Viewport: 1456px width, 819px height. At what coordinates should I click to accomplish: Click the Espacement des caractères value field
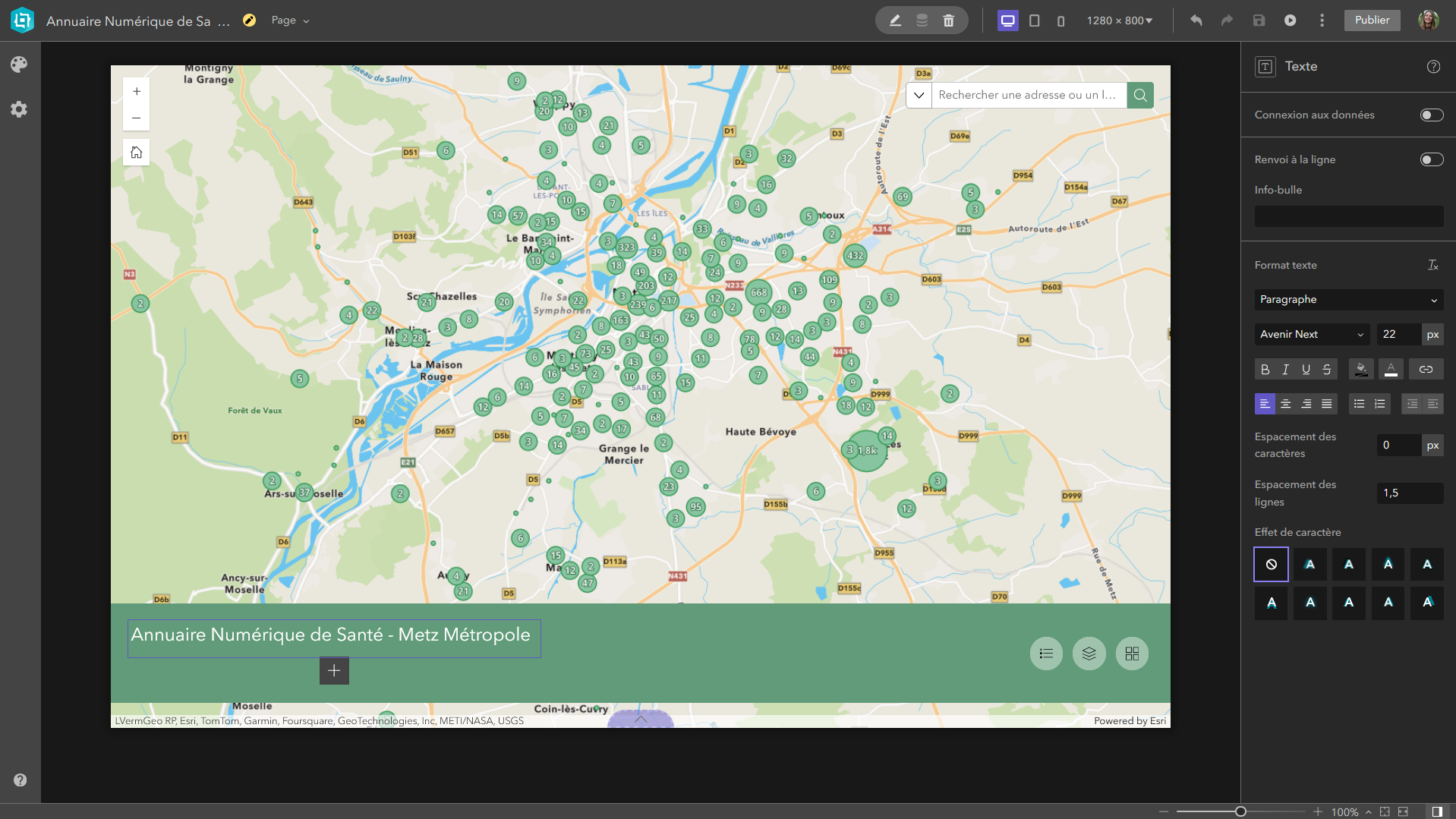(1399, 446)
